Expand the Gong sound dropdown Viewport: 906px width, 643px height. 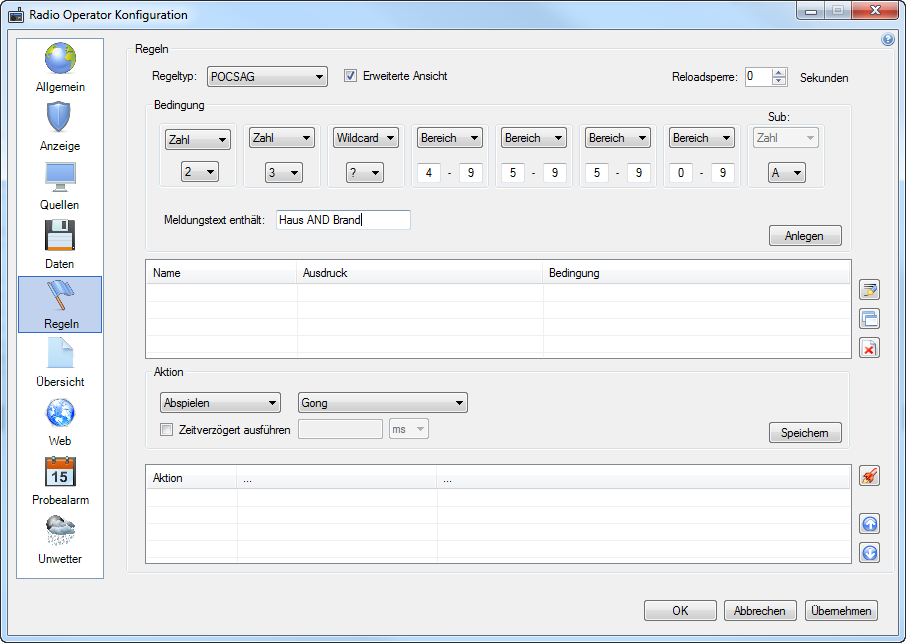383,403
